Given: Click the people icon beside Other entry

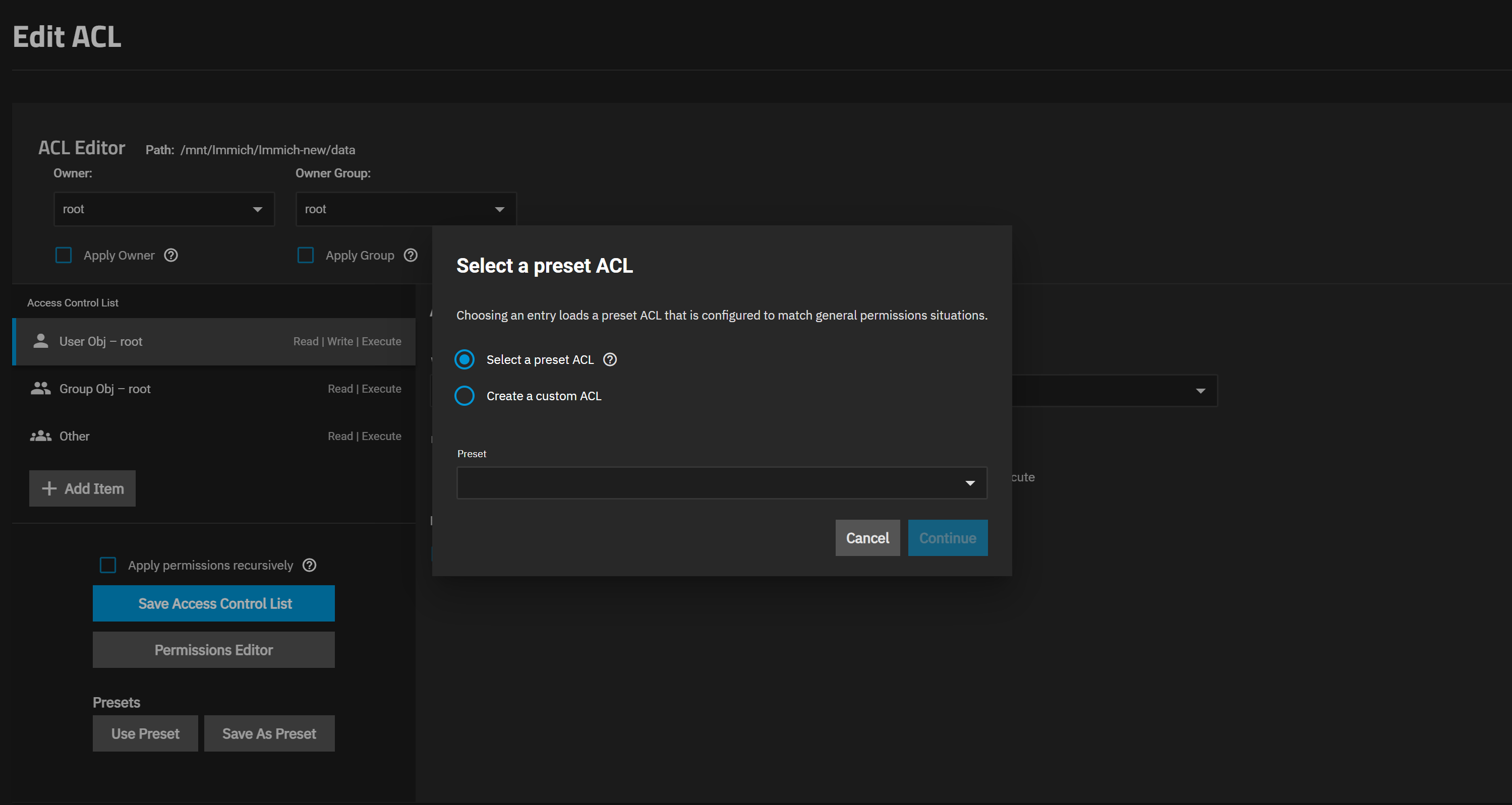Looking at the screenshot, I should tap(40, 436).
